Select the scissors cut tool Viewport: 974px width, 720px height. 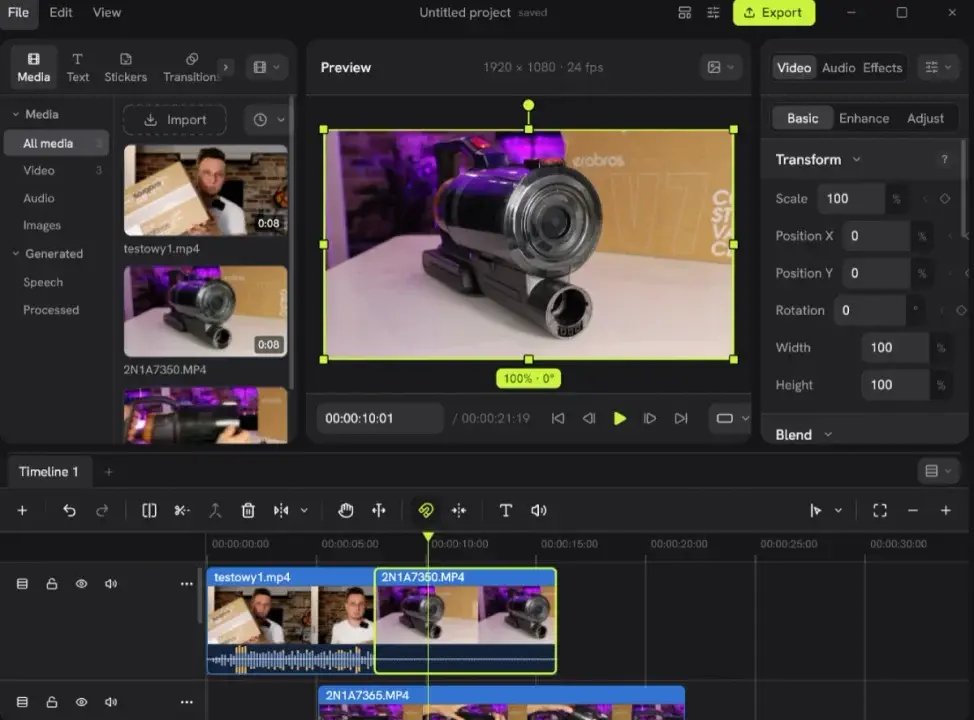pyautogui.click(x=182, y=511)
